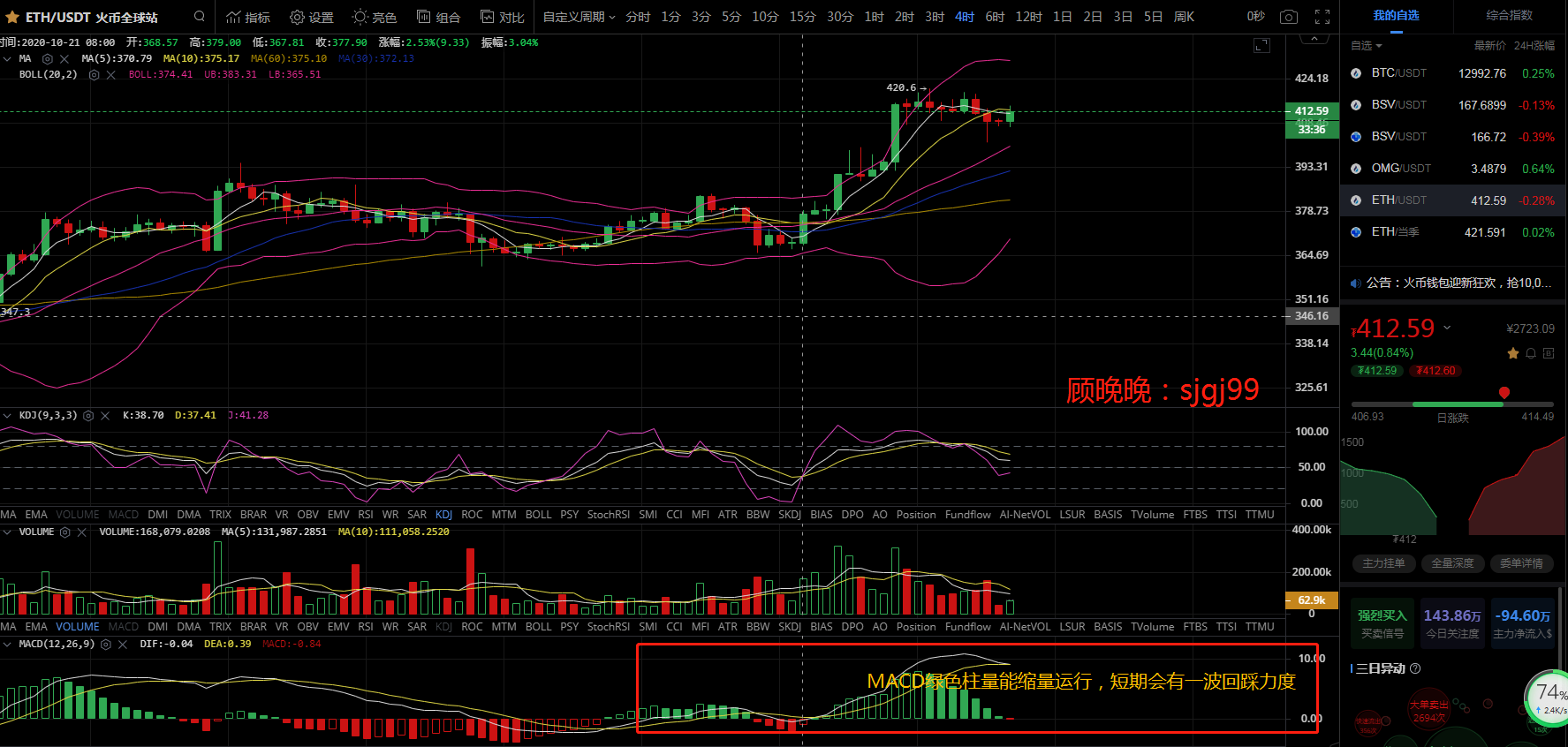
Task: Switch theme with the 亮色 button
Action: [375, 17]
